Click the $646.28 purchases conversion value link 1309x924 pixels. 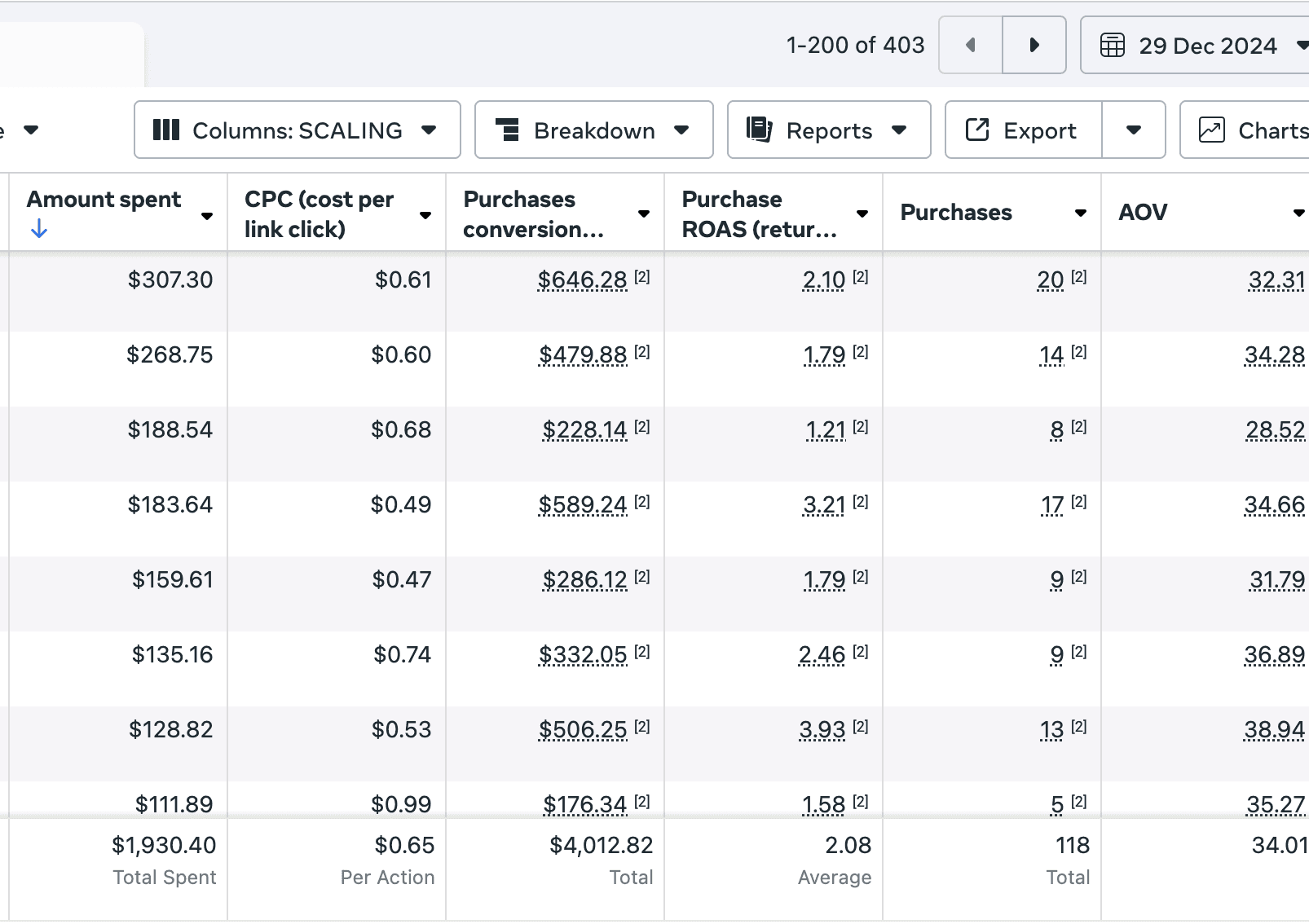583,280
